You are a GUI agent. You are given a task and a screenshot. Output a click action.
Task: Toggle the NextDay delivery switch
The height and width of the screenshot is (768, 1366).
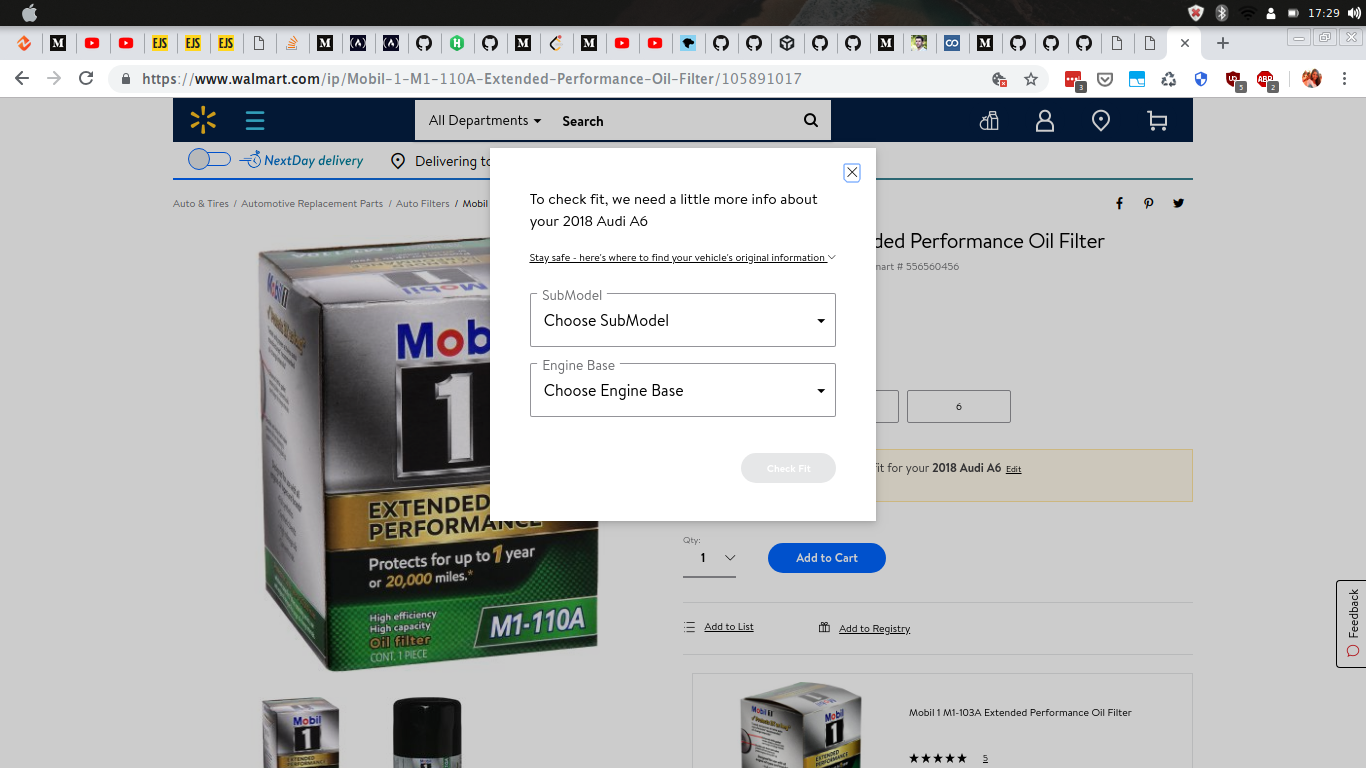tap(209, 159)
